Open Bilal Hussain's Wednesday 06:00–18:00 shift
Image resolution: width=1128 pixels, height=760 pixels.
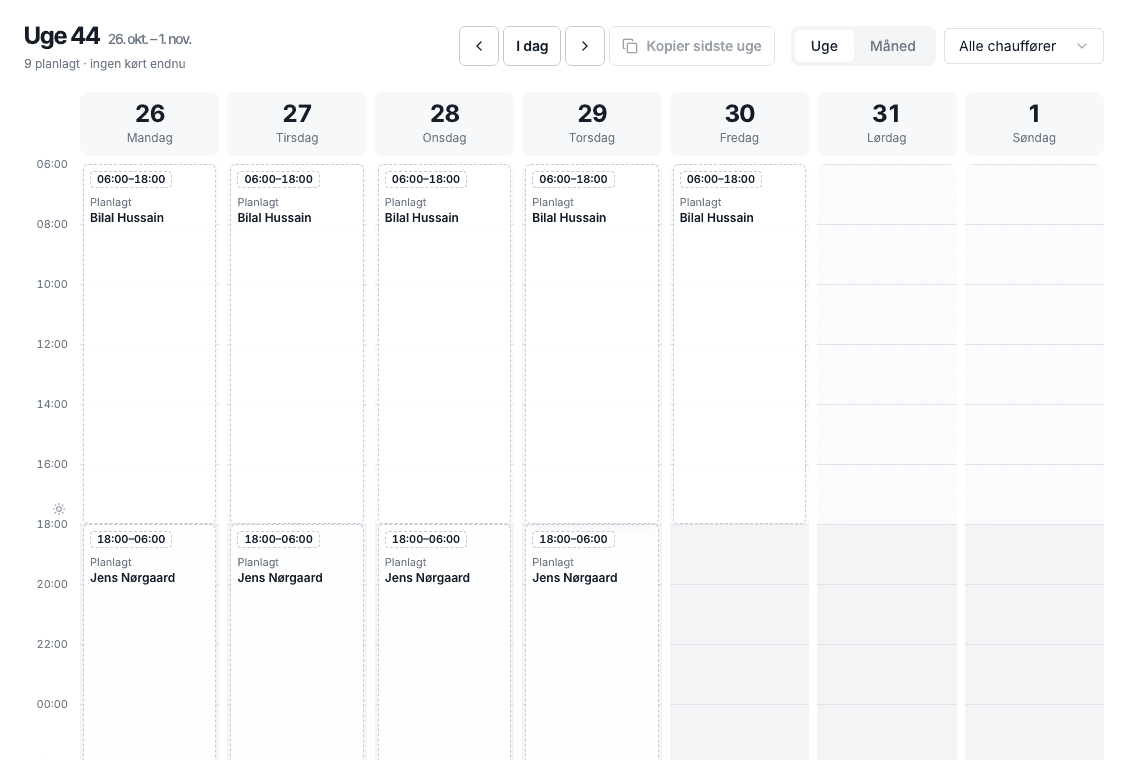445,344
